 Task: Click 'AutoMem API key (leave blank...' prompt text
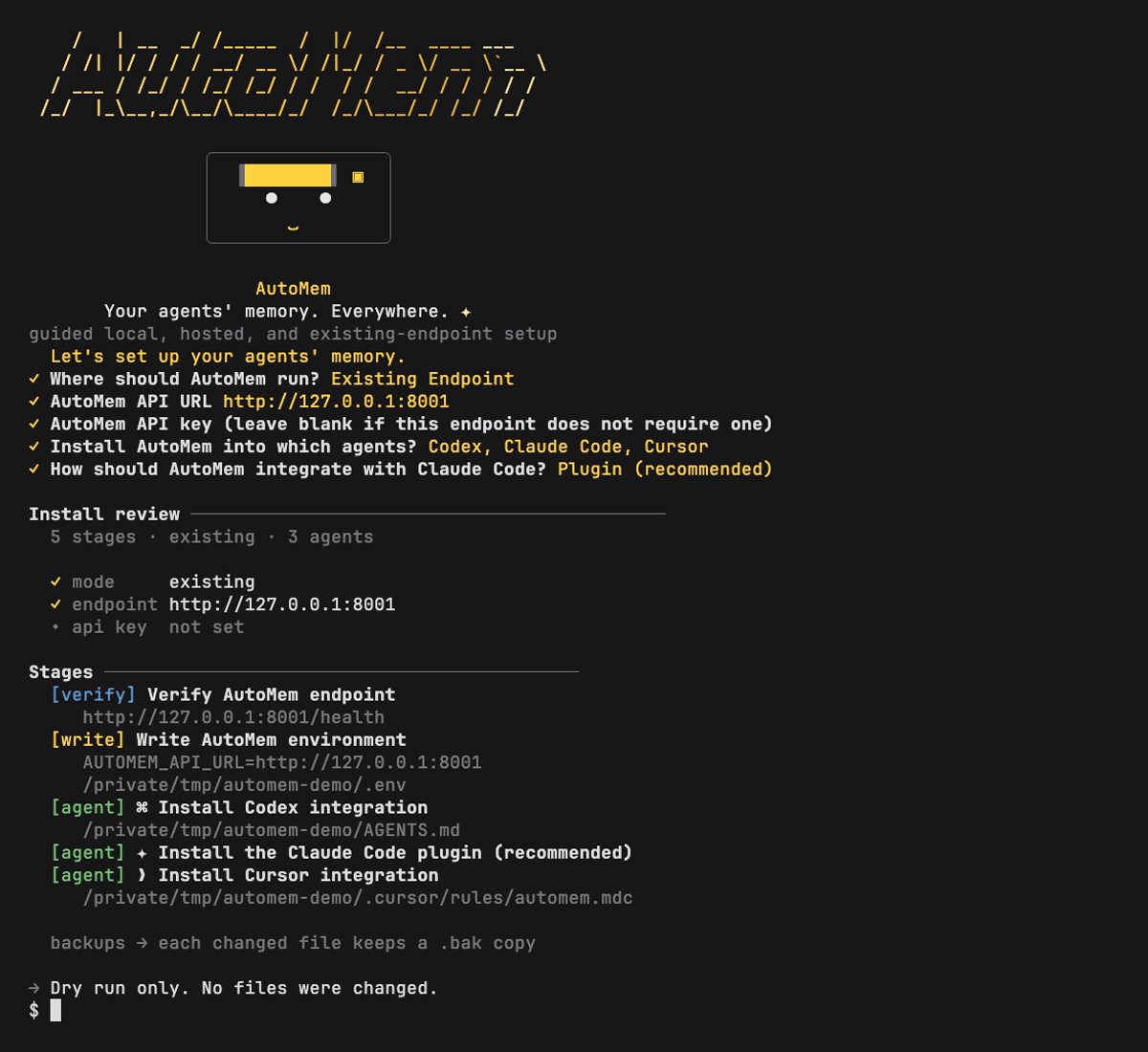411,424
